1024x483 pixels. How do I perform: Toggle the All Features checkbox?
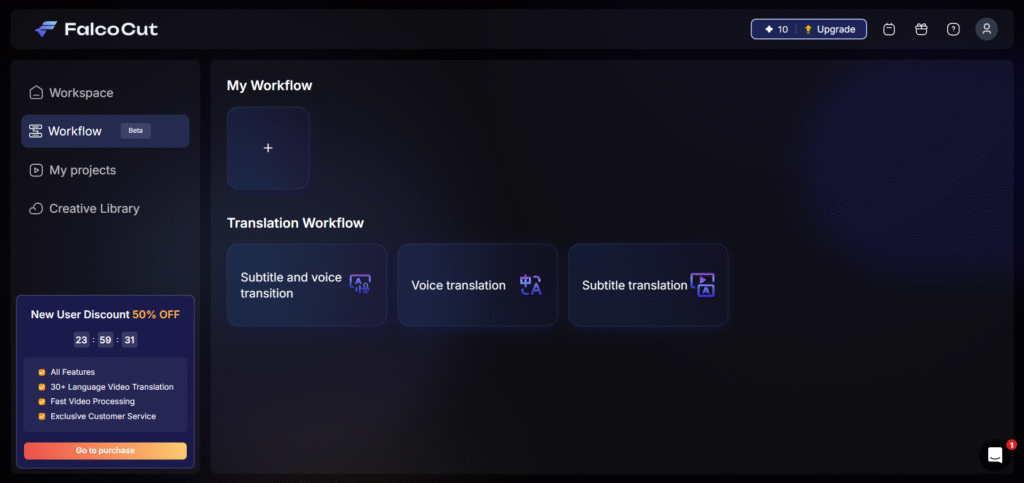[x=42, y=373]
